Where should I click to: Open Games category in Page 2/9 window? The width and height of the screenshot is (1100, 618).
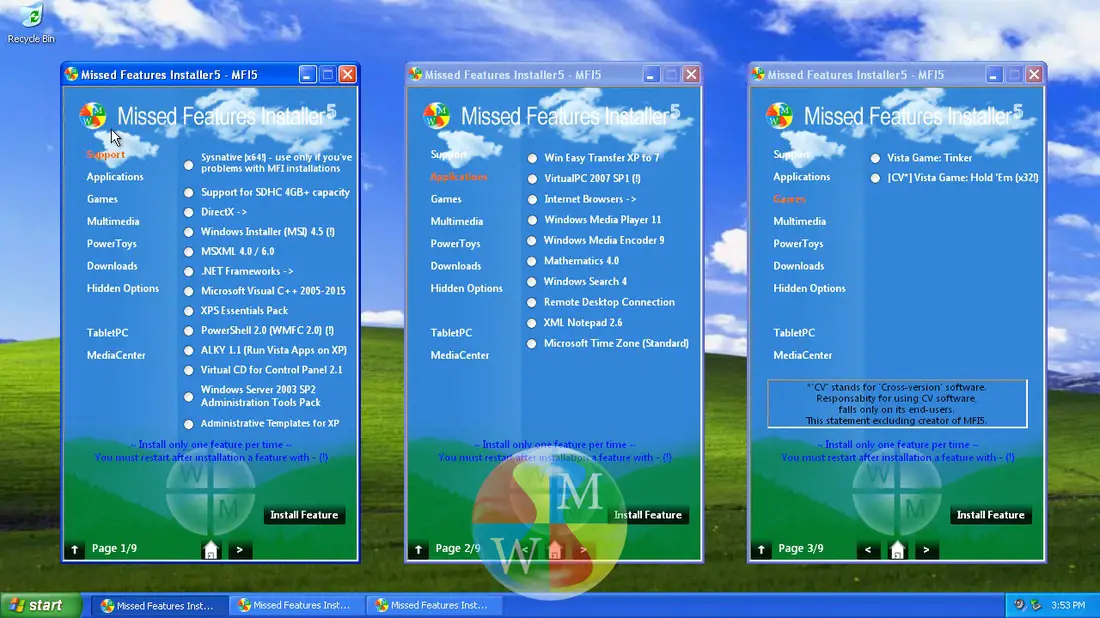tap(446, 199)
